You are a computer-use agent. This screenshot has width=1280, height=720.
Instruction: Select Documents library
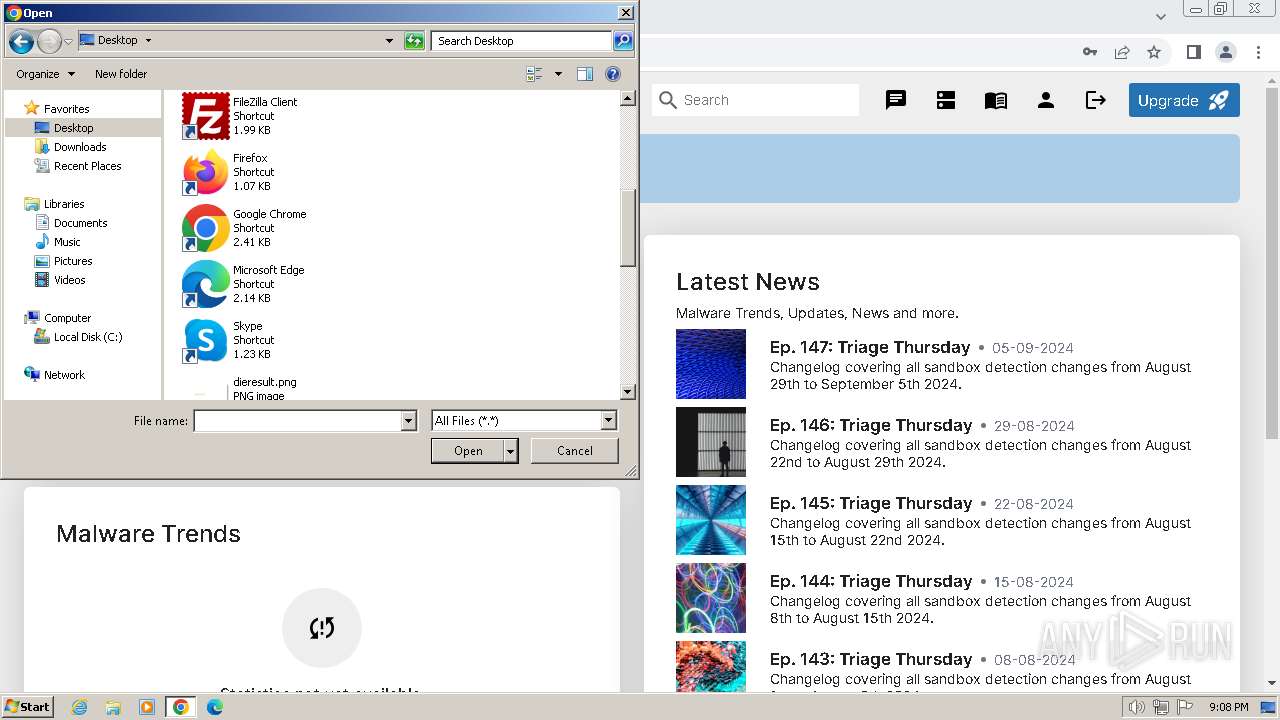80,223
